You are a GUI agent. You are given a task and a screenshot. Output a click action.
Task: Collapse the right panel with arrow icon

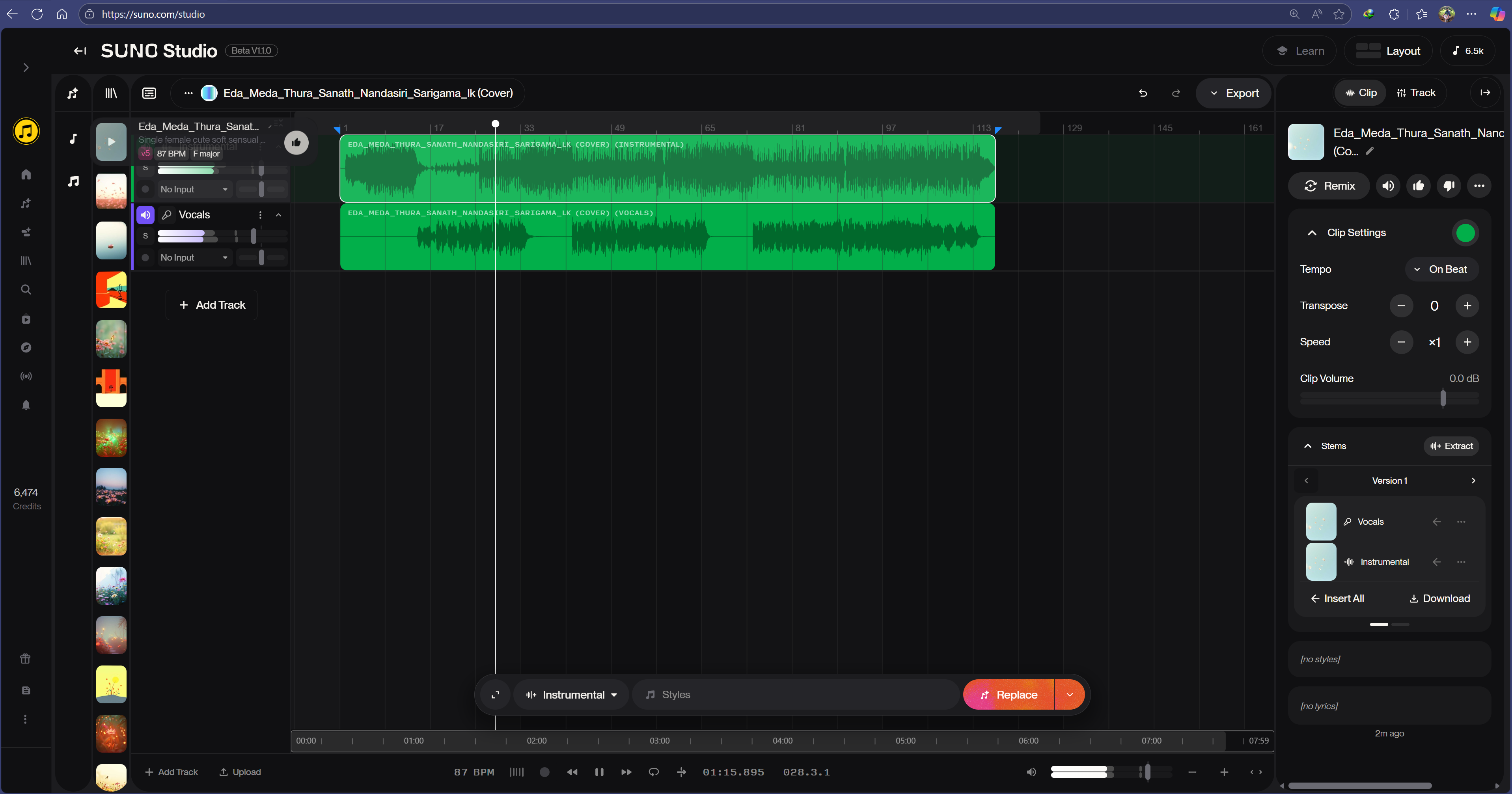pyautogui.click(x=1485, y=93)
